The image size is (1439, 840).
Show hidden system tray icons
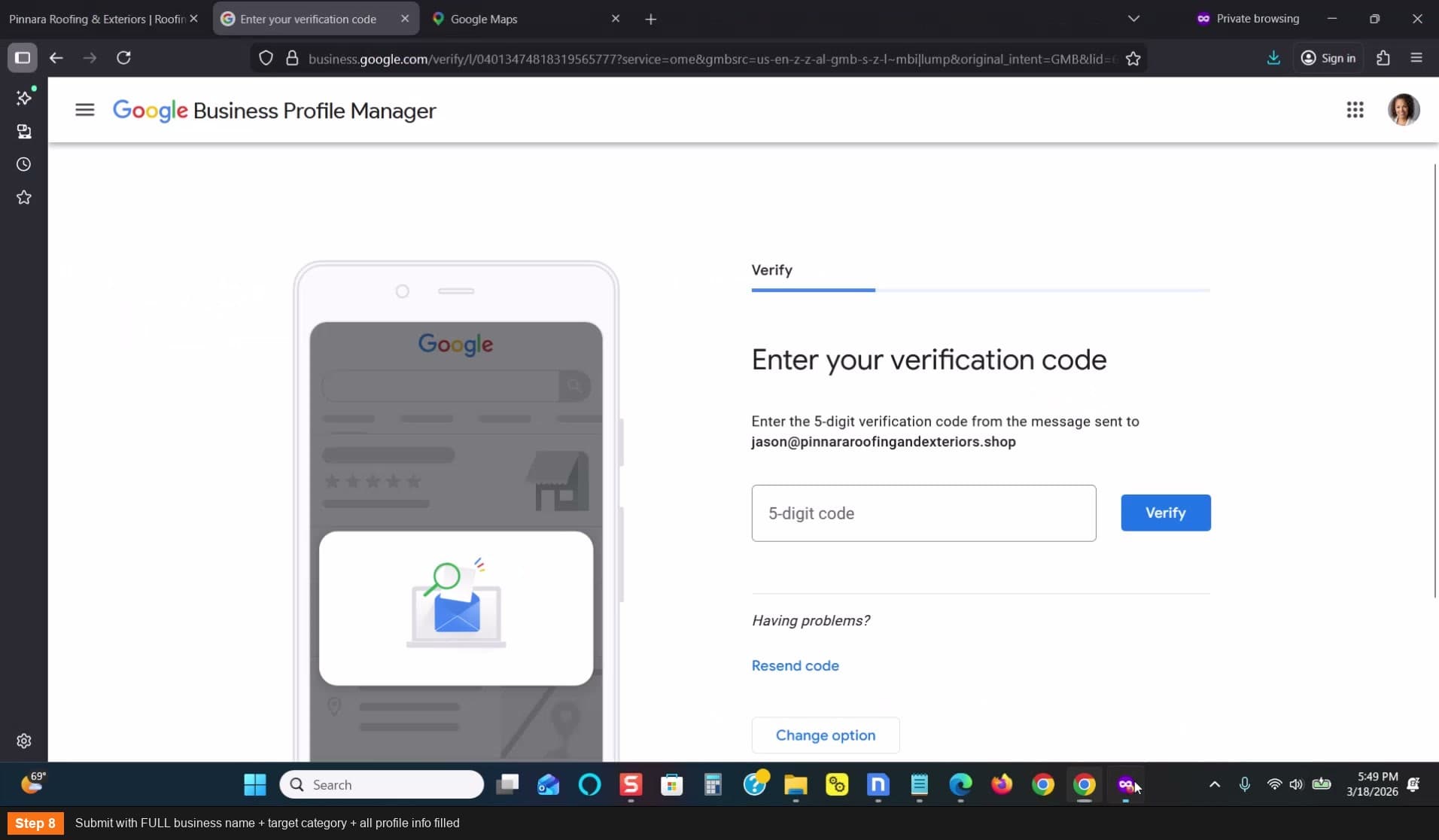1215,784
